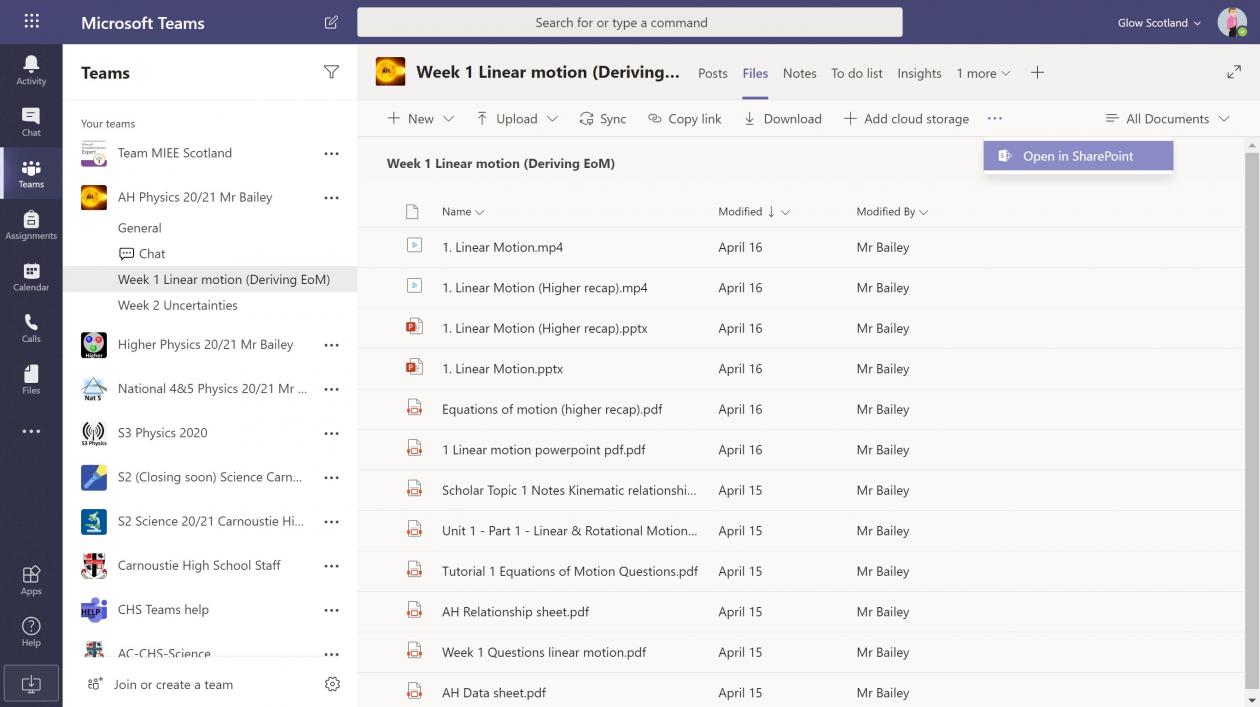The image size is (1260, 707).
Task: Switch to the Notes tab
Action: click(x=799, y=73)
